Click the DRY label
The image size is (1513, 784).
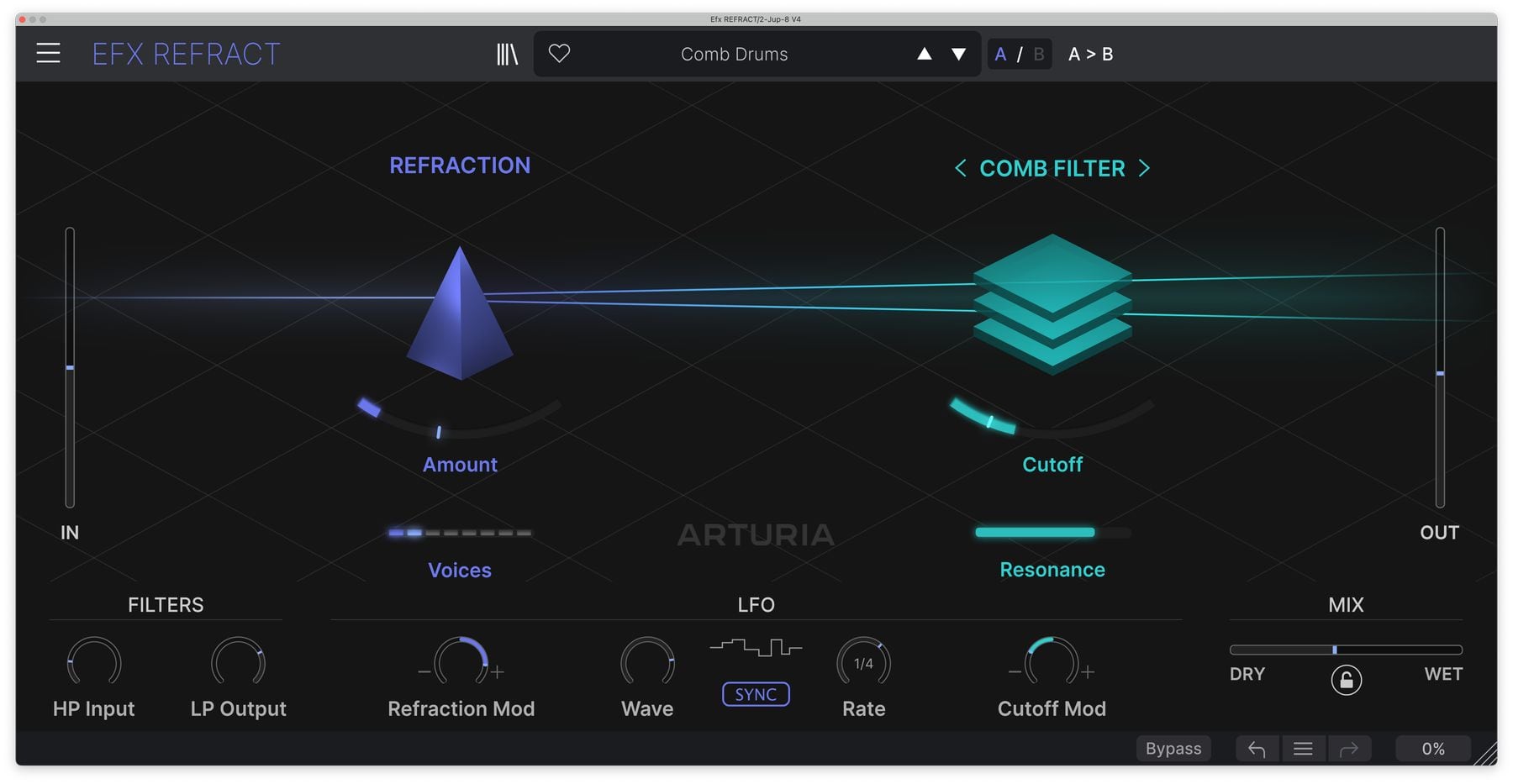[x=1247, y=674]
